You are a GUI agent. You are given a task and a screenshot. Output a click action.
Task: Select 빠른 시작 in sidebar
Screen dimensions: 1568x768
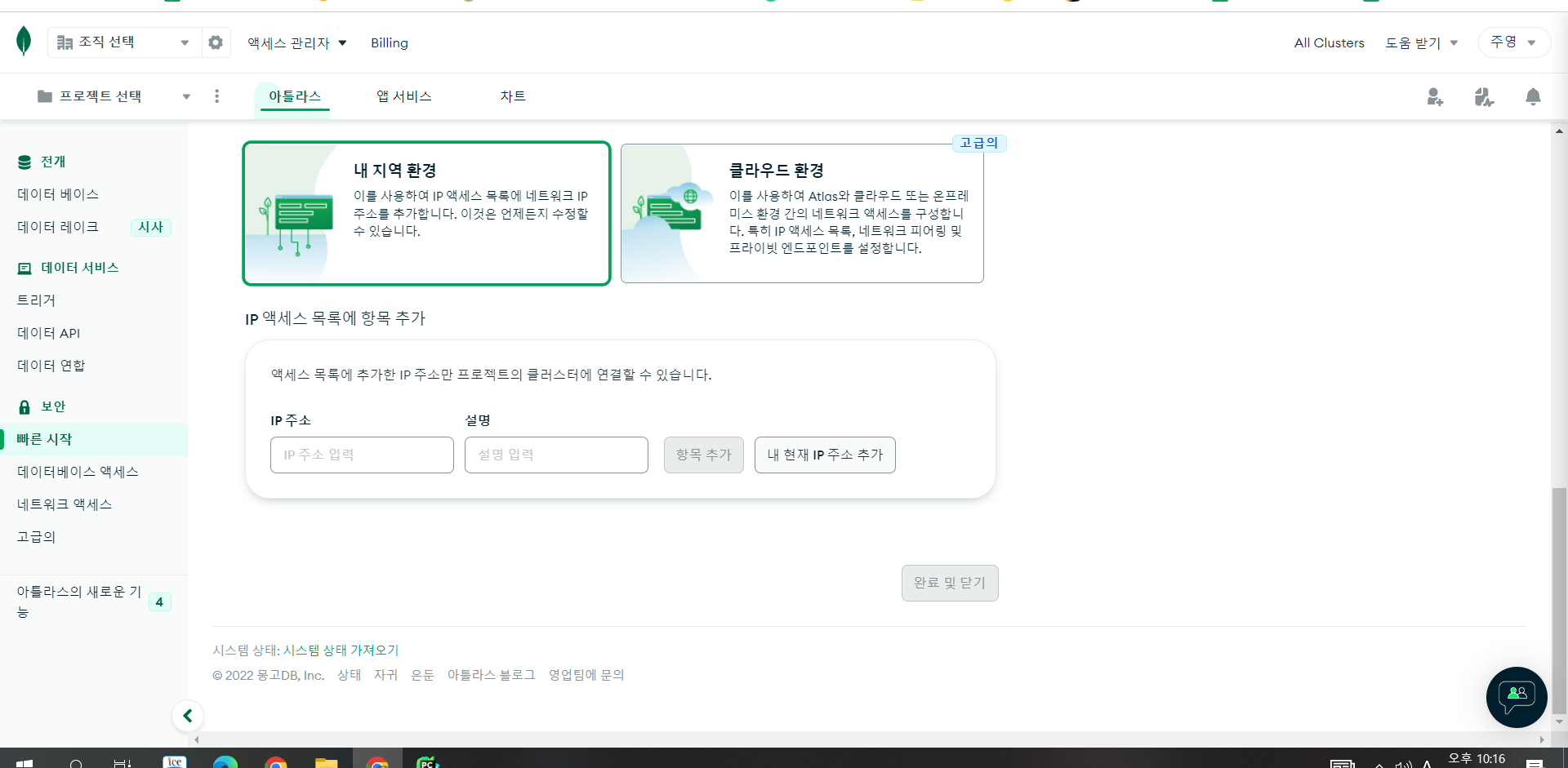pos(93,439)
